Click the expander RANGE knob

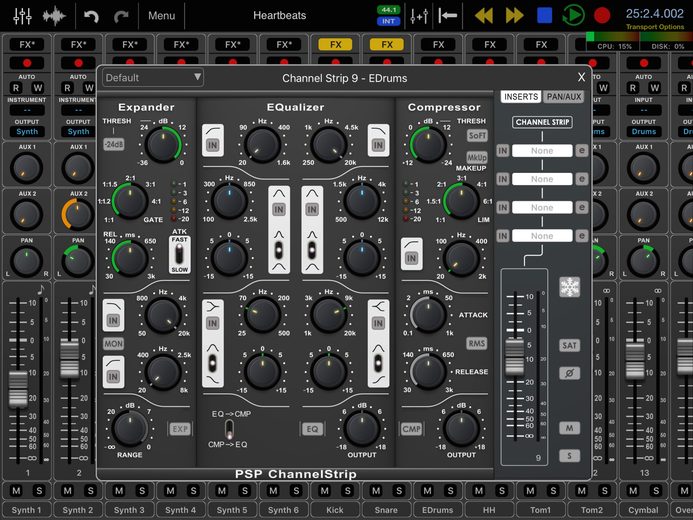click(129, 429)
